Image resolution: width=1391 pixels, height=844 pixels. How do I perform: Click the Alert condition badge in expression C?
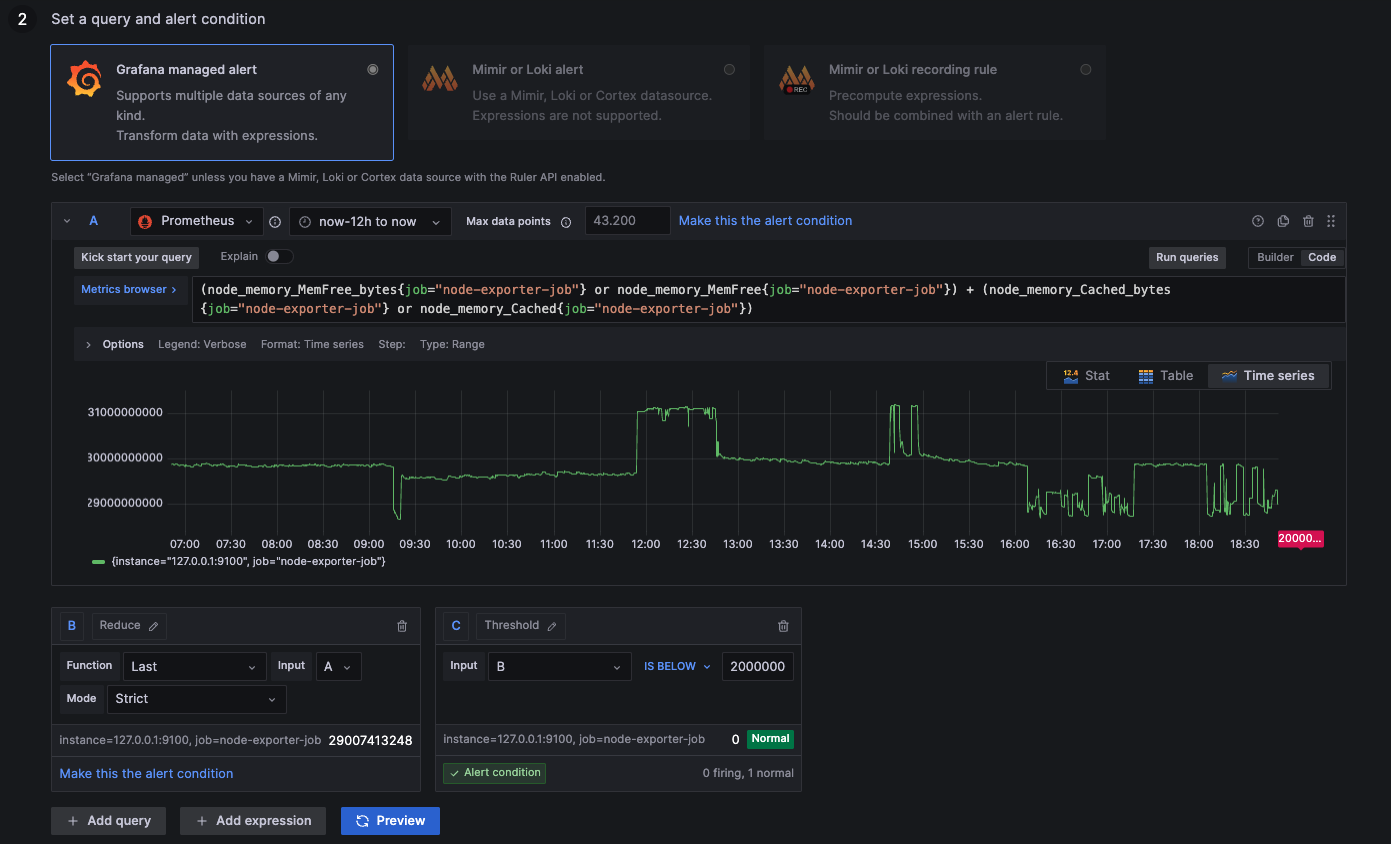(495, 773)
